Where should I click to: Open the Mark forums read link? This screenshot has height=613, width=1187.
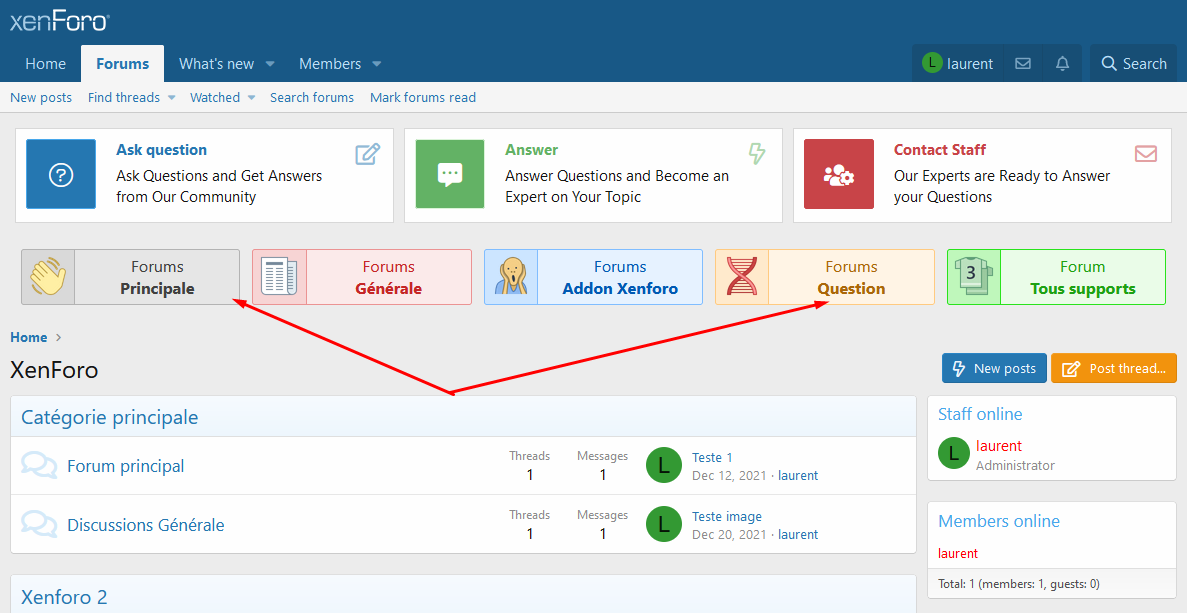click(x=423, y=98)
